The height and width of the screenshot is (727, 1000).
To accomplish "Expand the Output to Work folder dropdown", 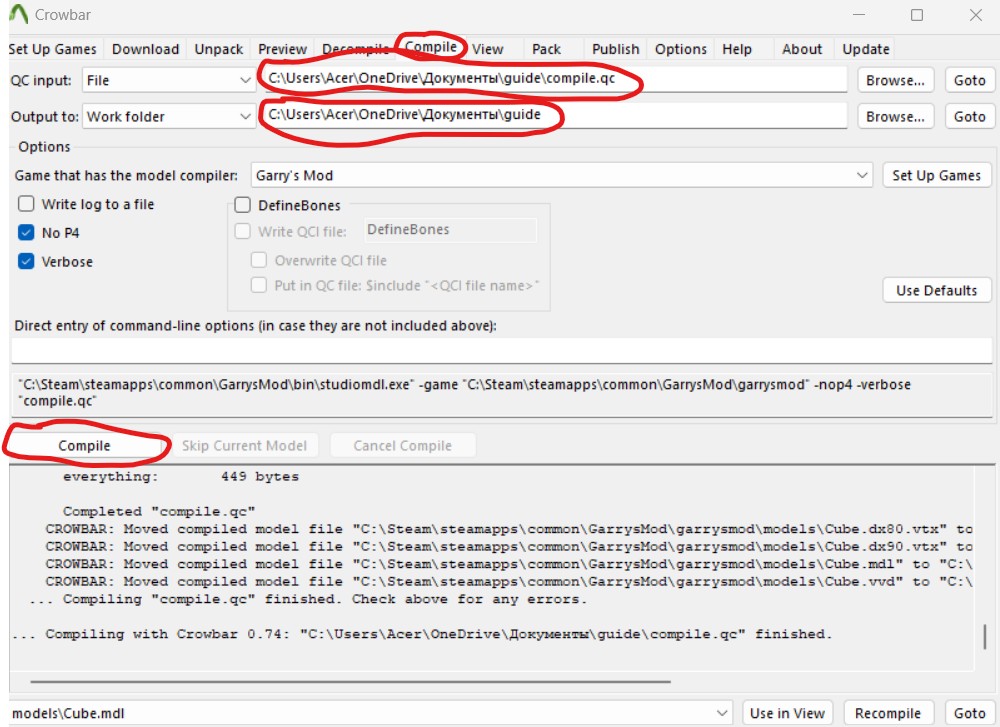I will (168, 117).
